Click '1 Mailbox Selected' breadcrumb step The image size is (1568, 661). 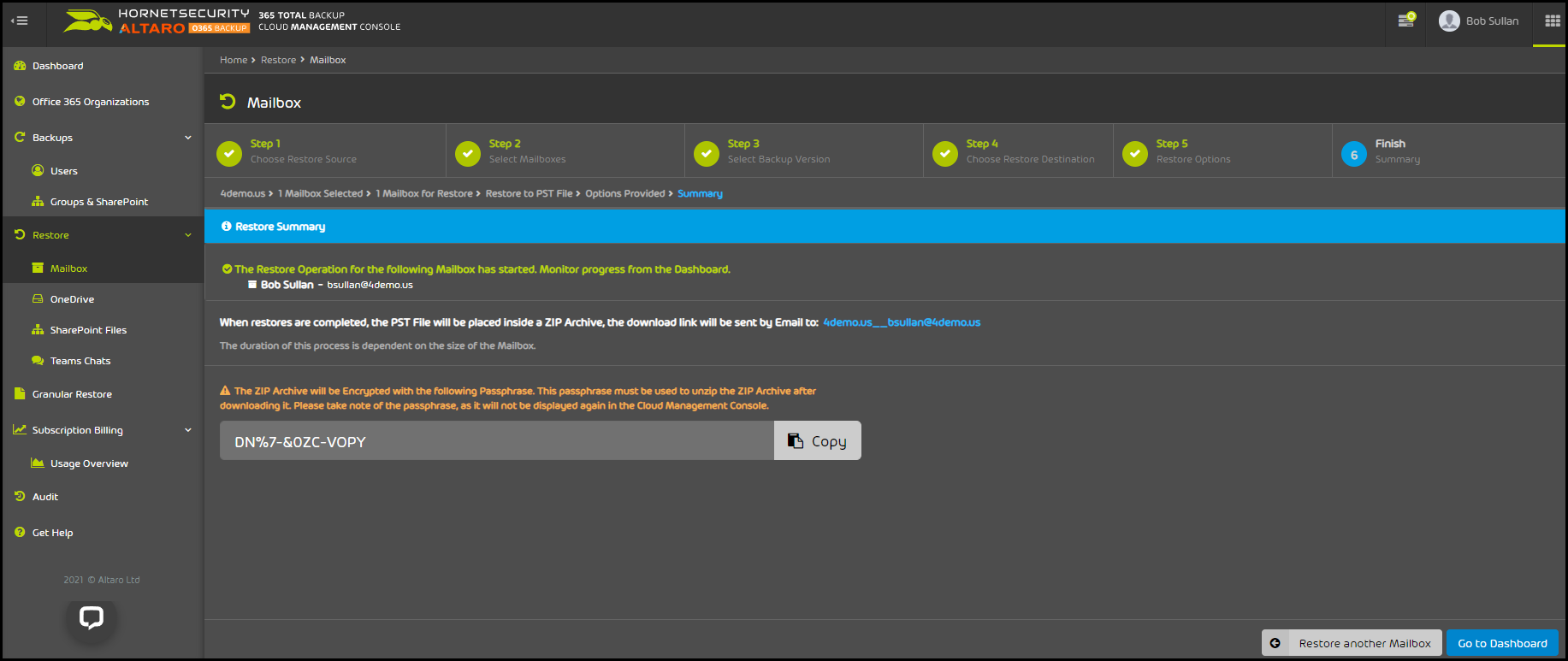point(320,193)
